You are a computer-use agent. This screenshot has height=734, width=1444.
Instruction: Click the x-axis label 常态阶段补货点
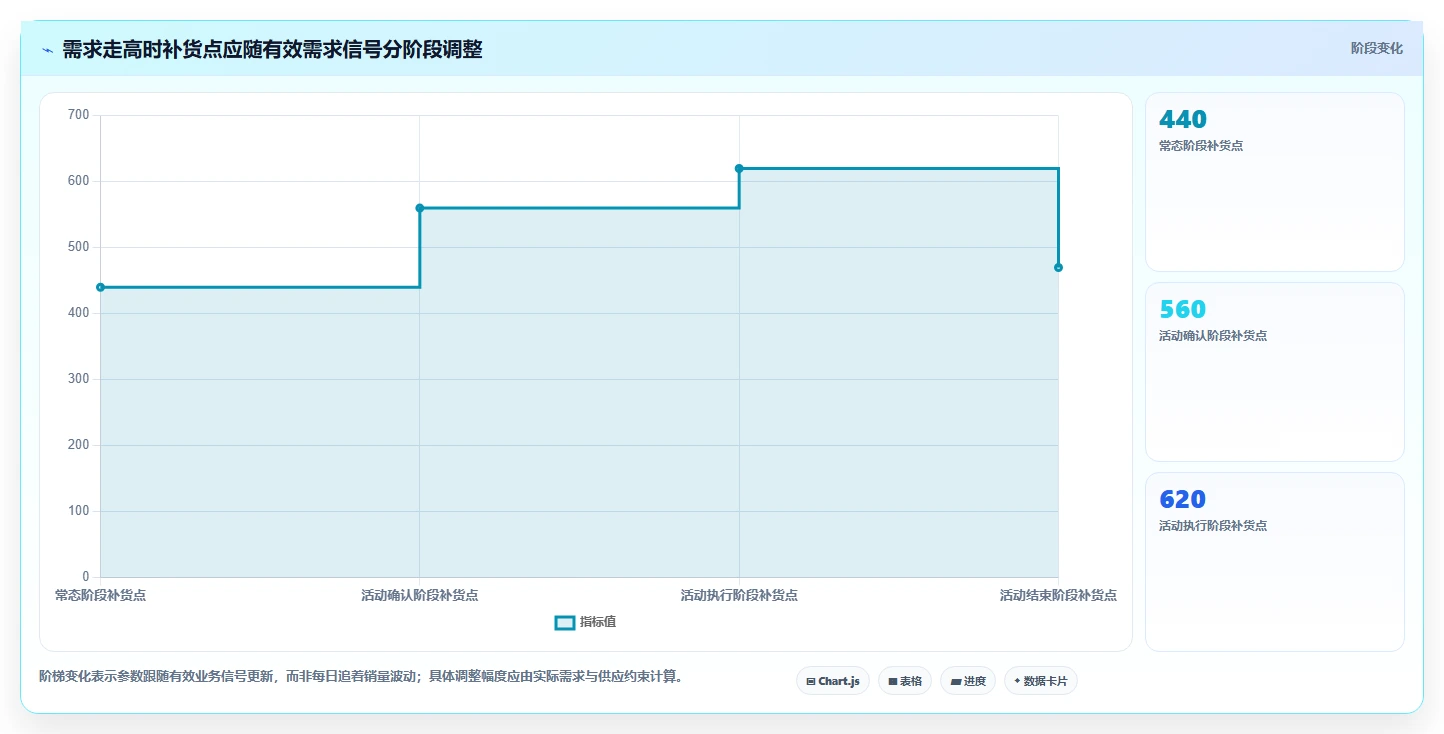(x=100, y=595)
